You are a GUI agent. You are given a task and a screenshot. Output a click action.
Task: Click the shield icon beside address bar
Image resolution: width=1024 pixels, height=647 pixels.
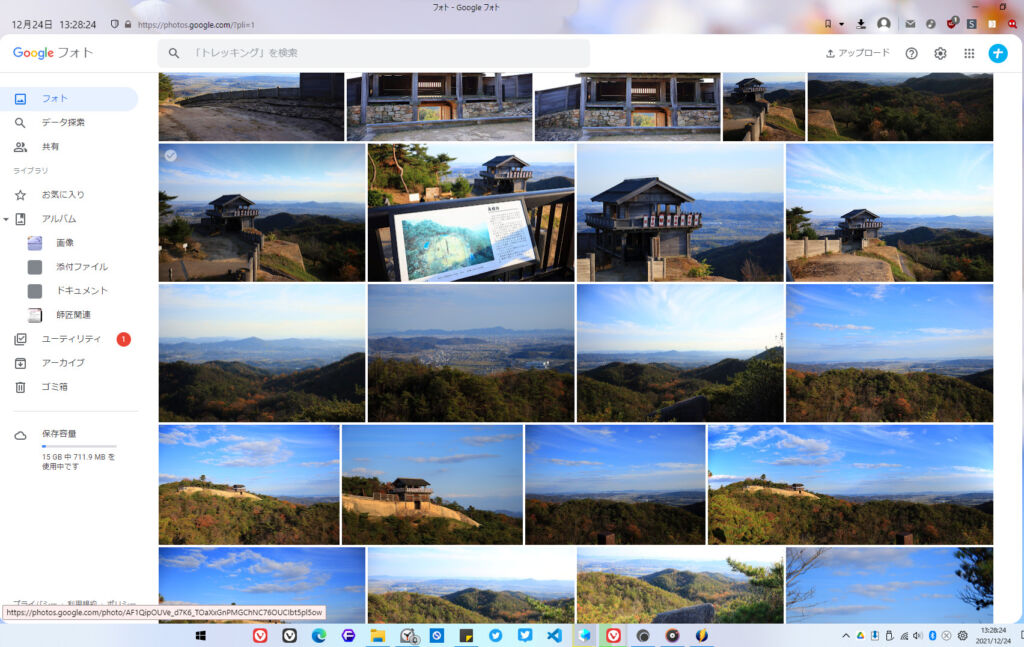pos(114,24)
